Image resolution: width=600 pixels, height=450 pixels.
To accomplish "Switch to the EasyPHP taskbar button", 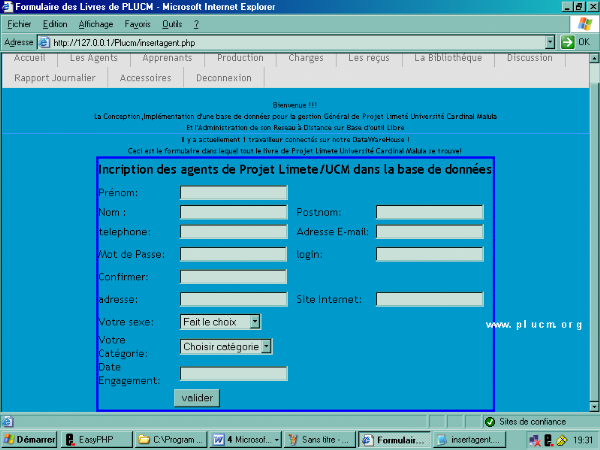I will pos(96,440).
